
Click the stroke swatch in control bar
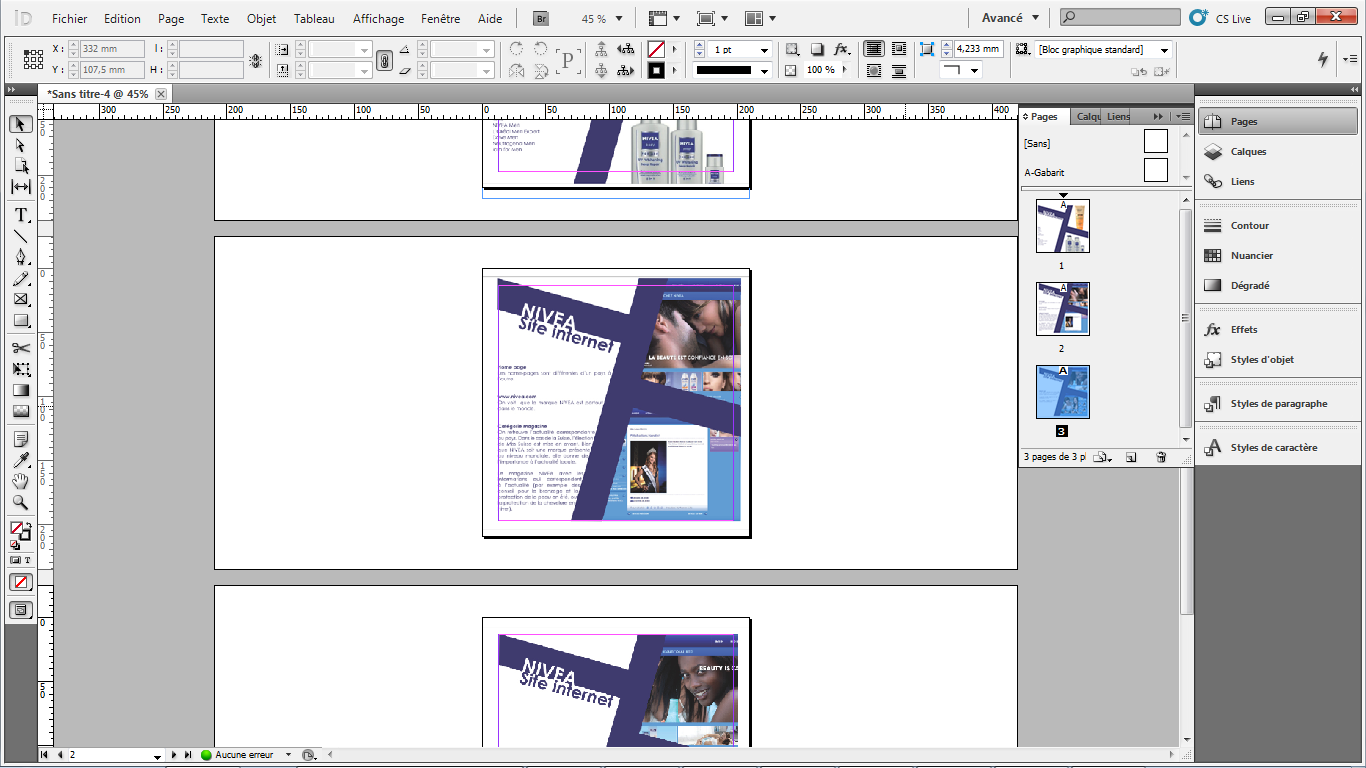point(656,70)
